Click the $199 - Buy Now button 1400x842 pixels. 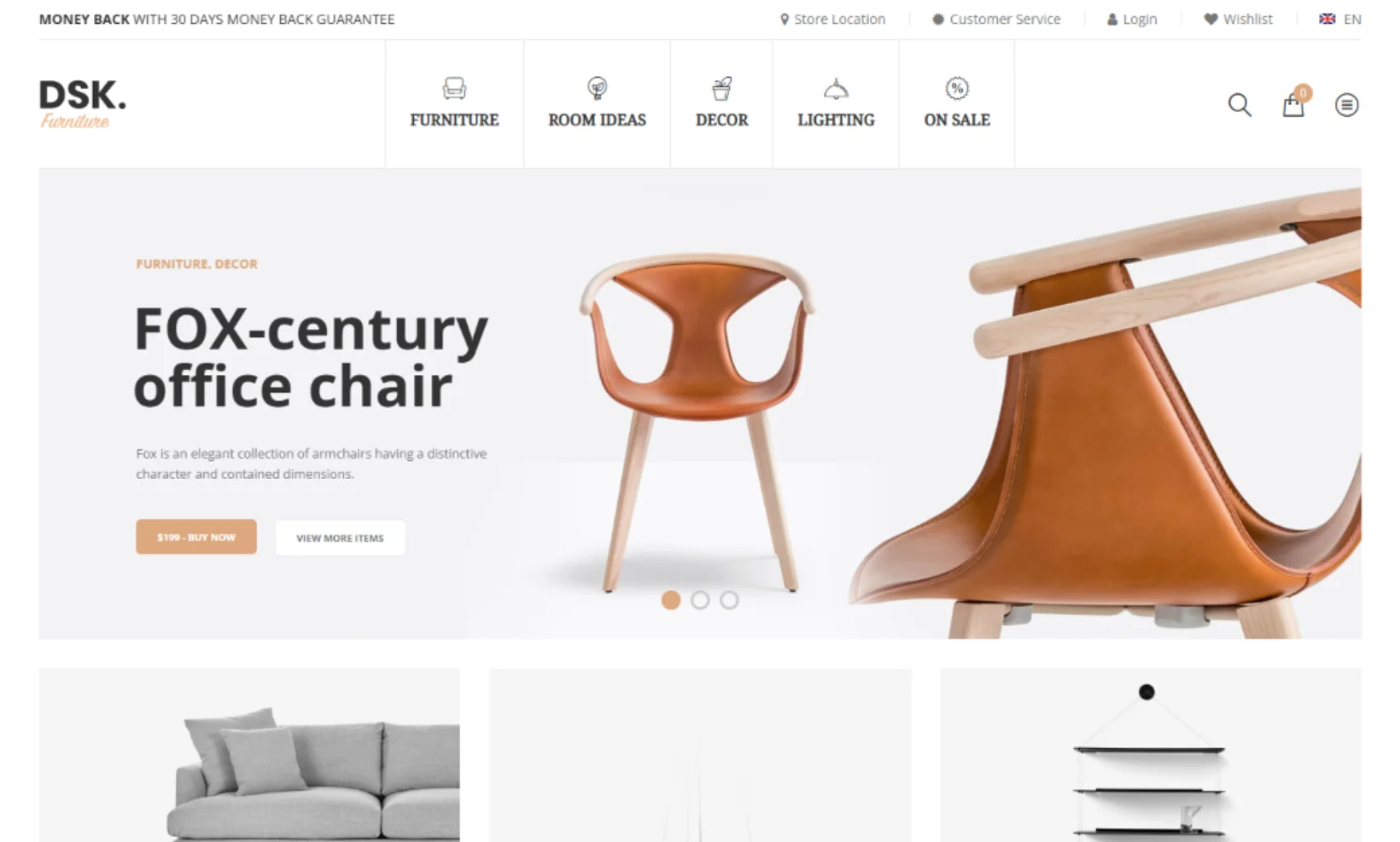[196, 537]
